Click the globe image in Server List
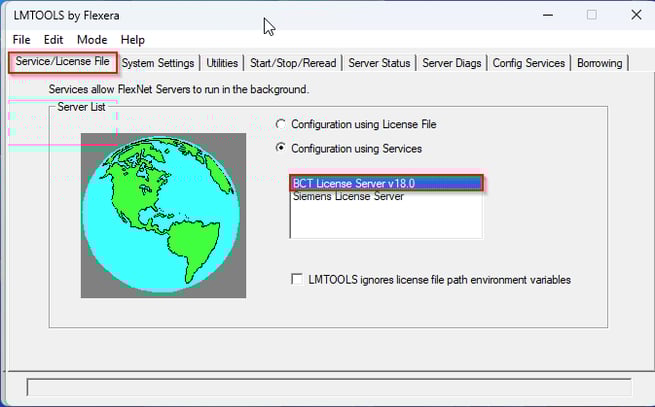This screenshot has width=655, height=407. pos(163,215)
